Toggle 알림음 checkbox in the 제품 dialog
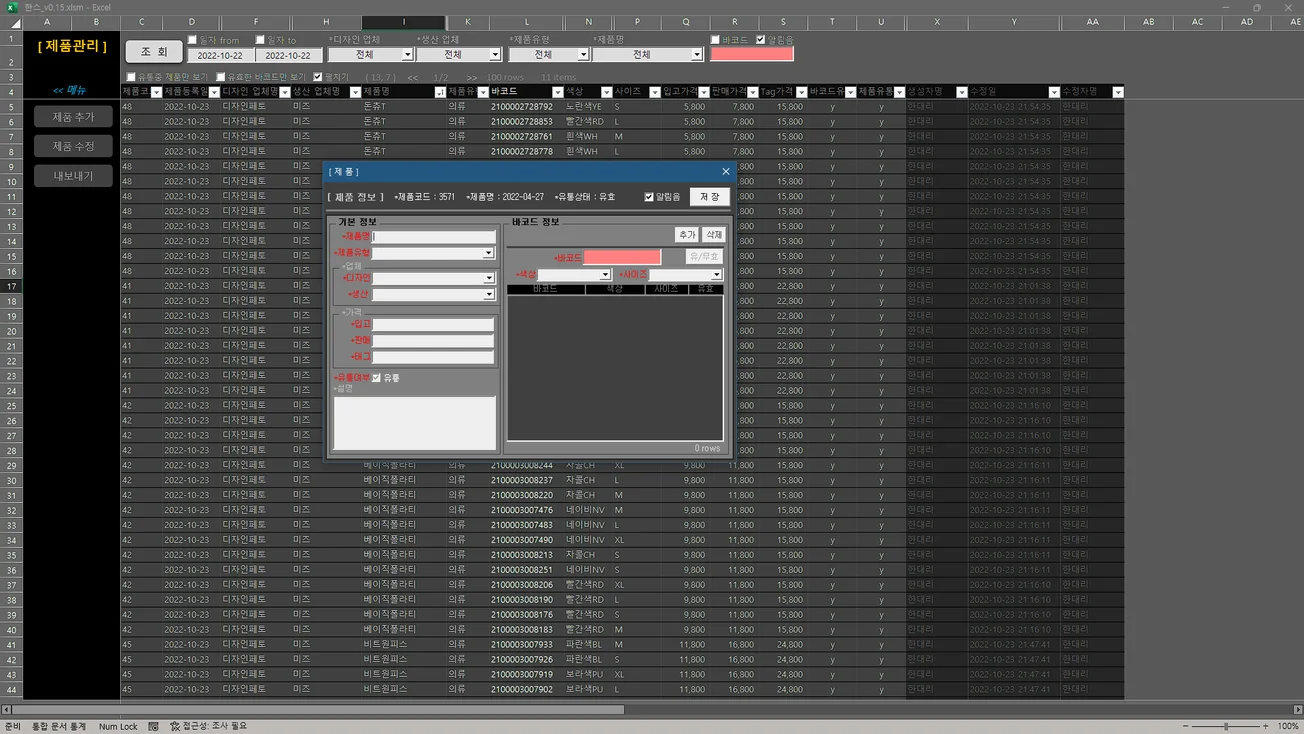1304x734 pixels. [649, 197]
